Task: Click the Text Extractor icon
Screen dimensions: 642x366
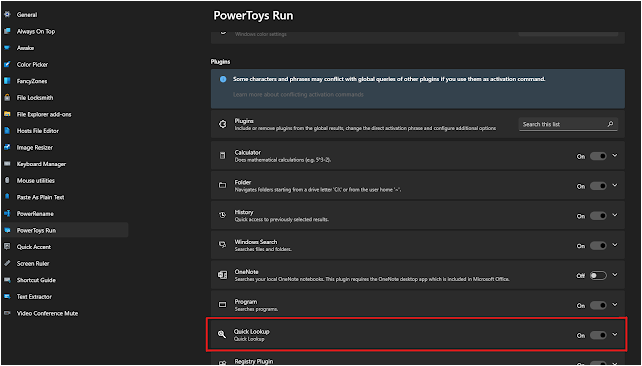Action: click(7, 297)
